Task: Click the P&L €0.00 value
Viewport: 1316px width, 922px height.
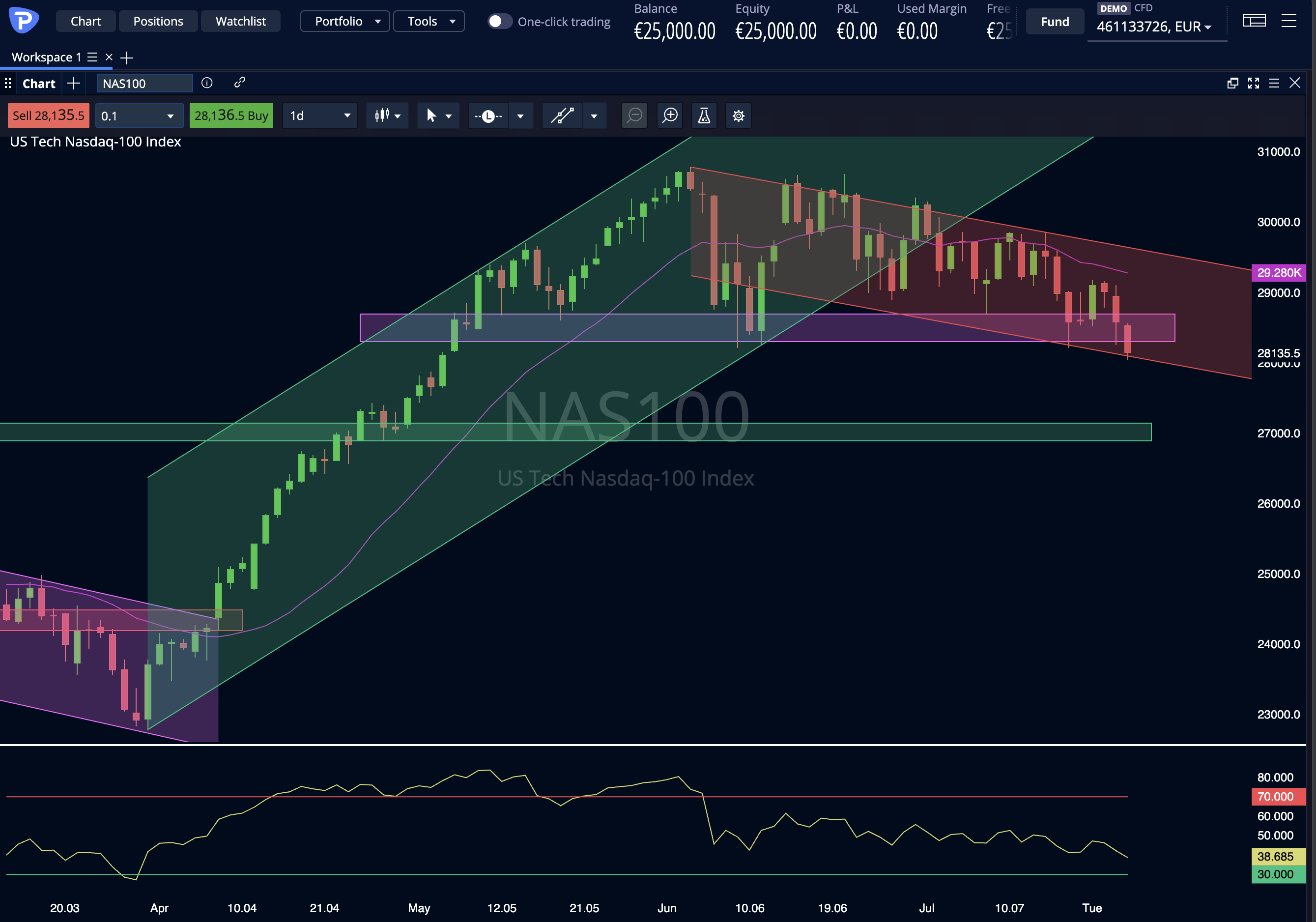Action: click(x=857, y=30)
